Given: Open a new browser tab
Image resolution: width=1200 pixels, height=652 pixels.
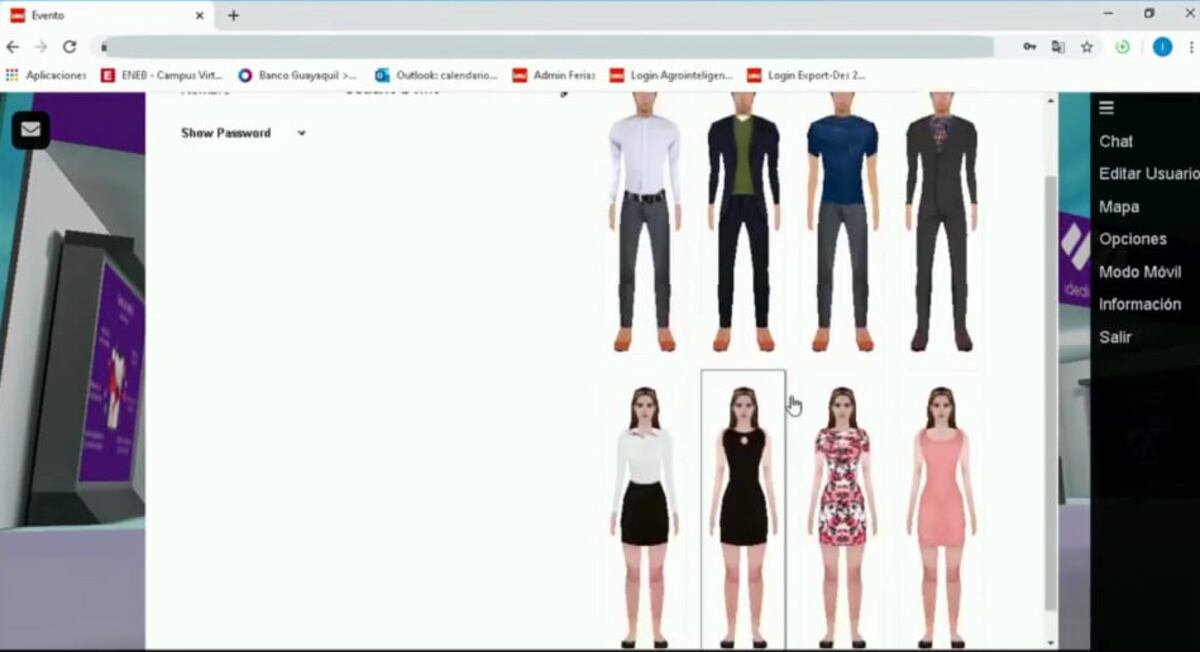Looking at the screenshot, I should click(233, 15).
